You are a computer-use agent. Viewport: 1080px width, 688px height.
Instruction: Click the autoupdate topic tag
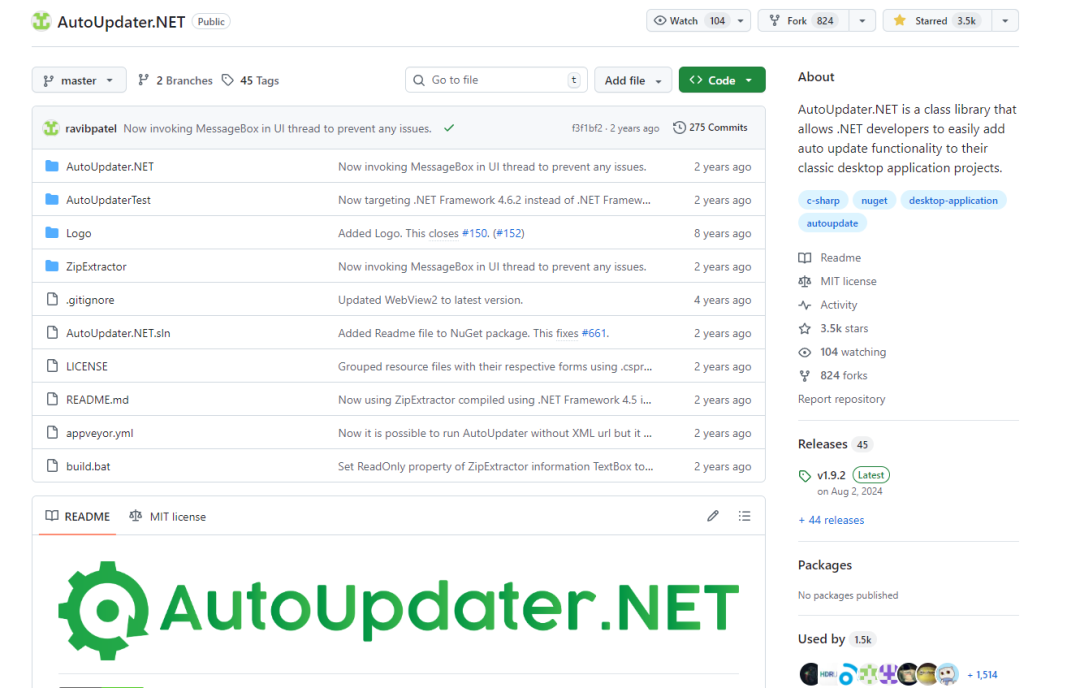[832, 223]
